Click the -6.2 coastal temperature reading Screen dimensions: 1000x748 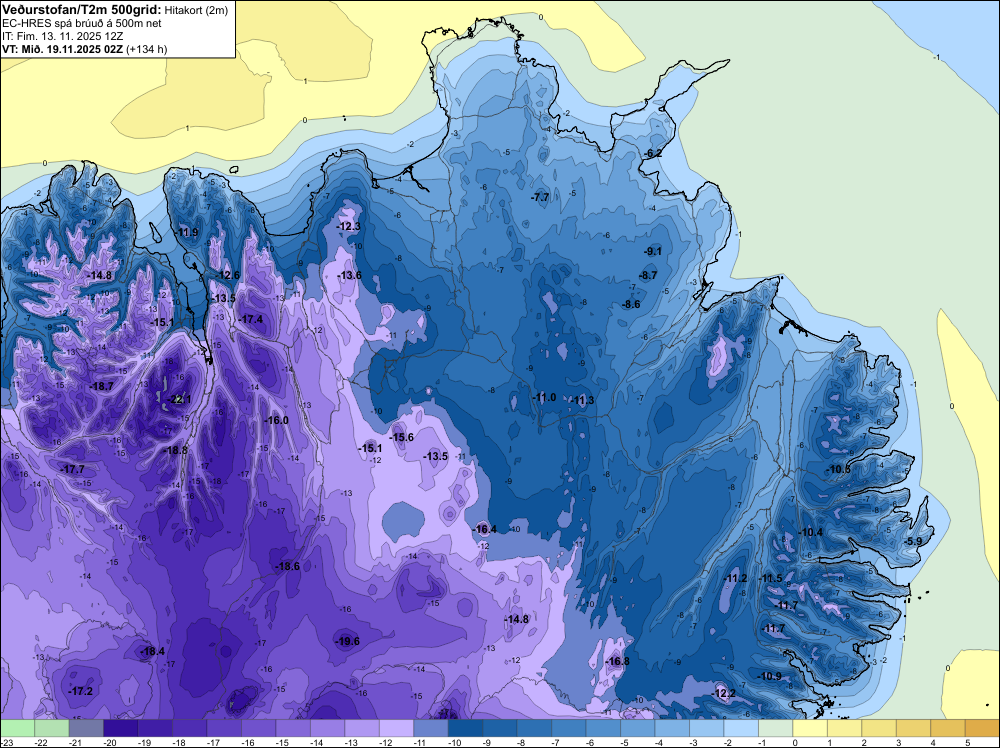point(654,154)
